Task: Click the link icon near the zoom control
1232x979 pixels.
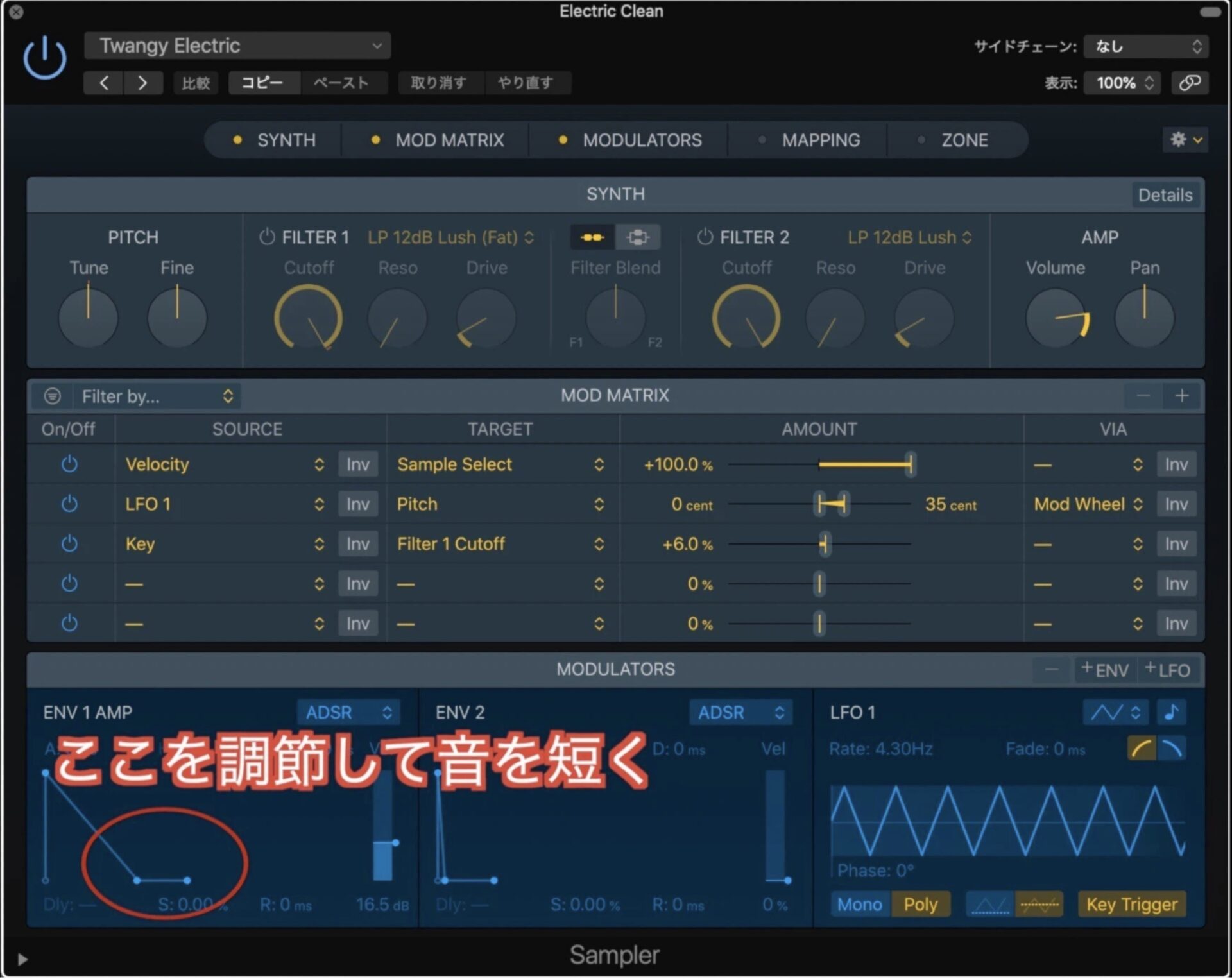Action: point(1190,82)
